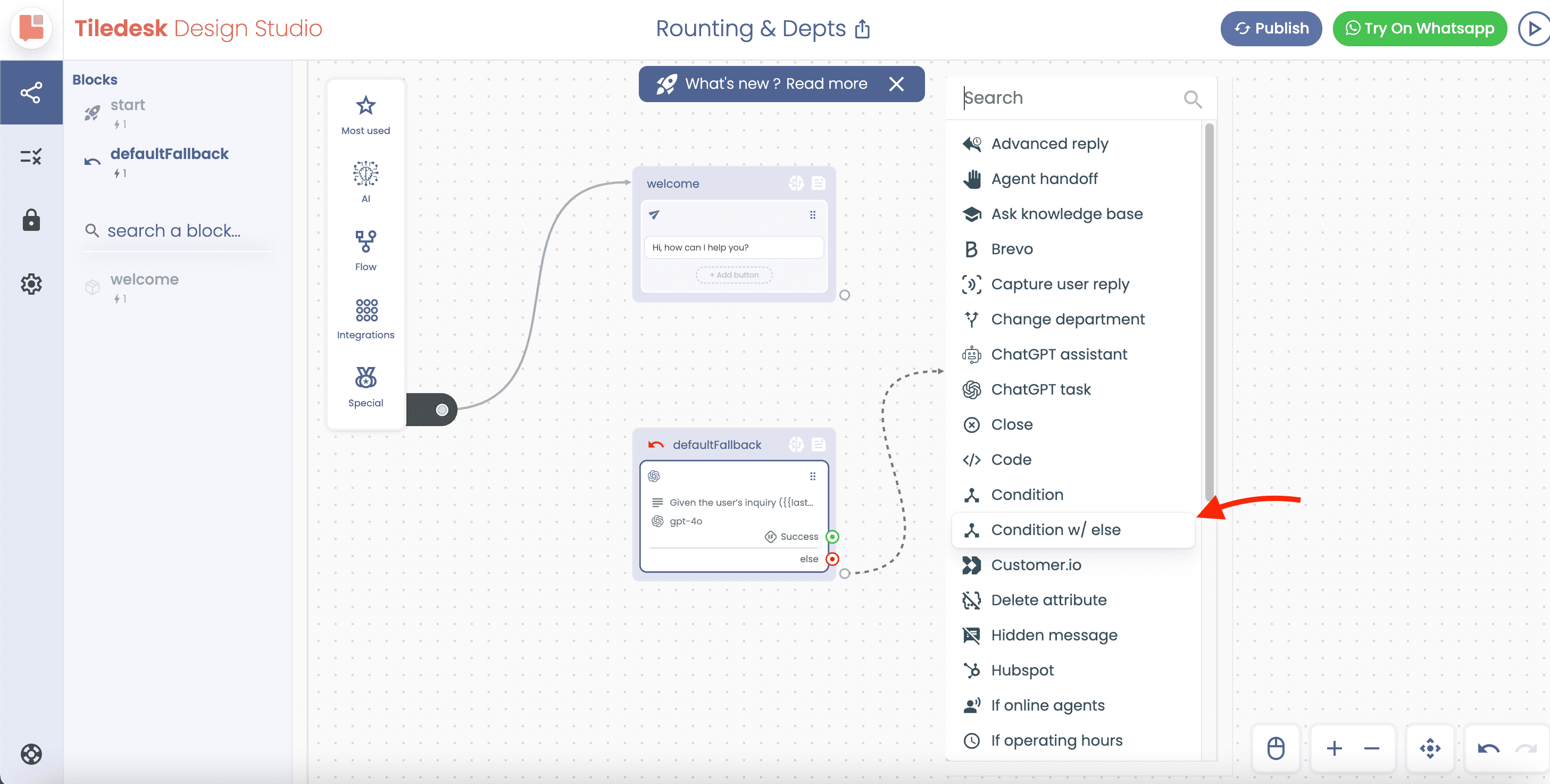The height and width of the screenshot is (784, 1550).
Task: Choose Code action
Action: click(x=1073, y=460)
